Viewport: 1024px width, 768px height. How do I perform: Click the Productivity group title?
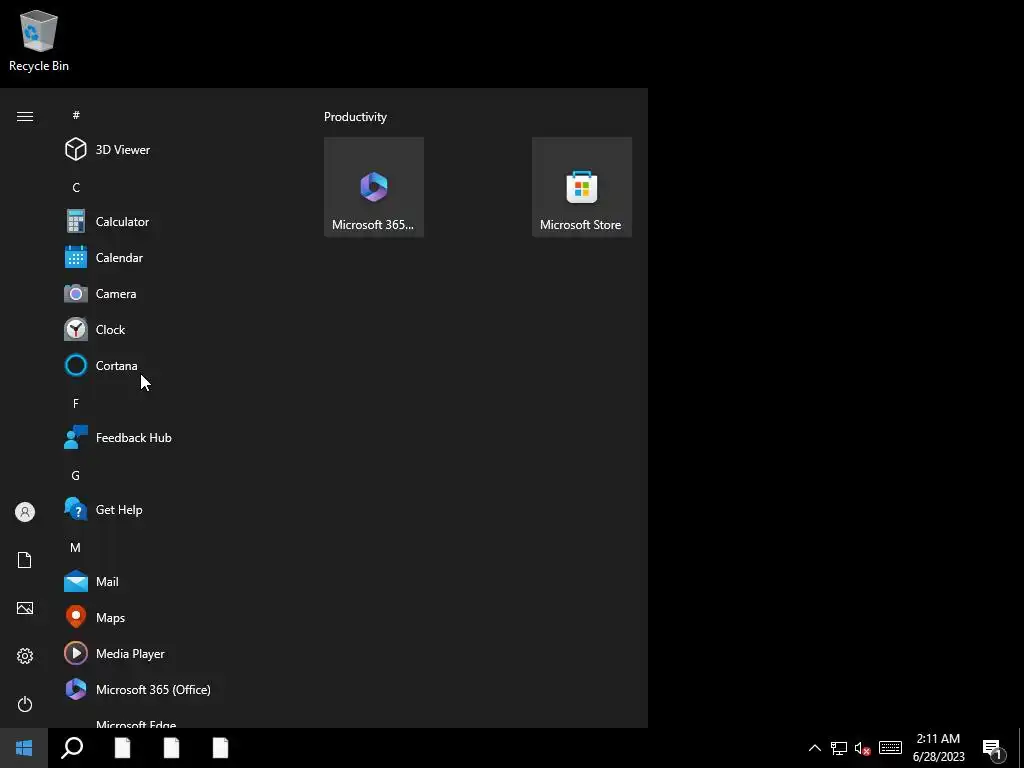(x=355, y=117)
